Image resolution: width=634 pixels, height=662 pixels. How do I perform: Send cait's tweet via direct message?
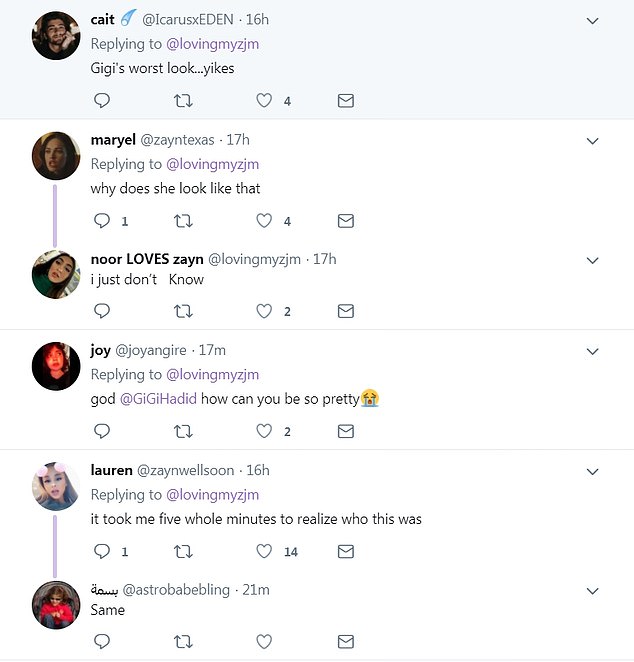[x=345, y=101]
